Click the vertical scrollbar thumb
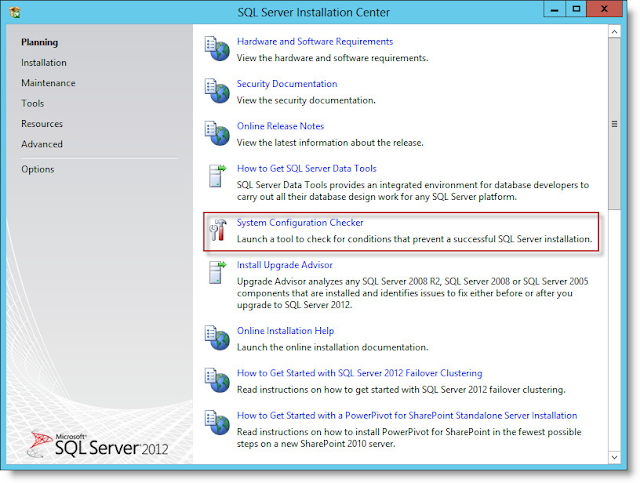 pos(614,124)
